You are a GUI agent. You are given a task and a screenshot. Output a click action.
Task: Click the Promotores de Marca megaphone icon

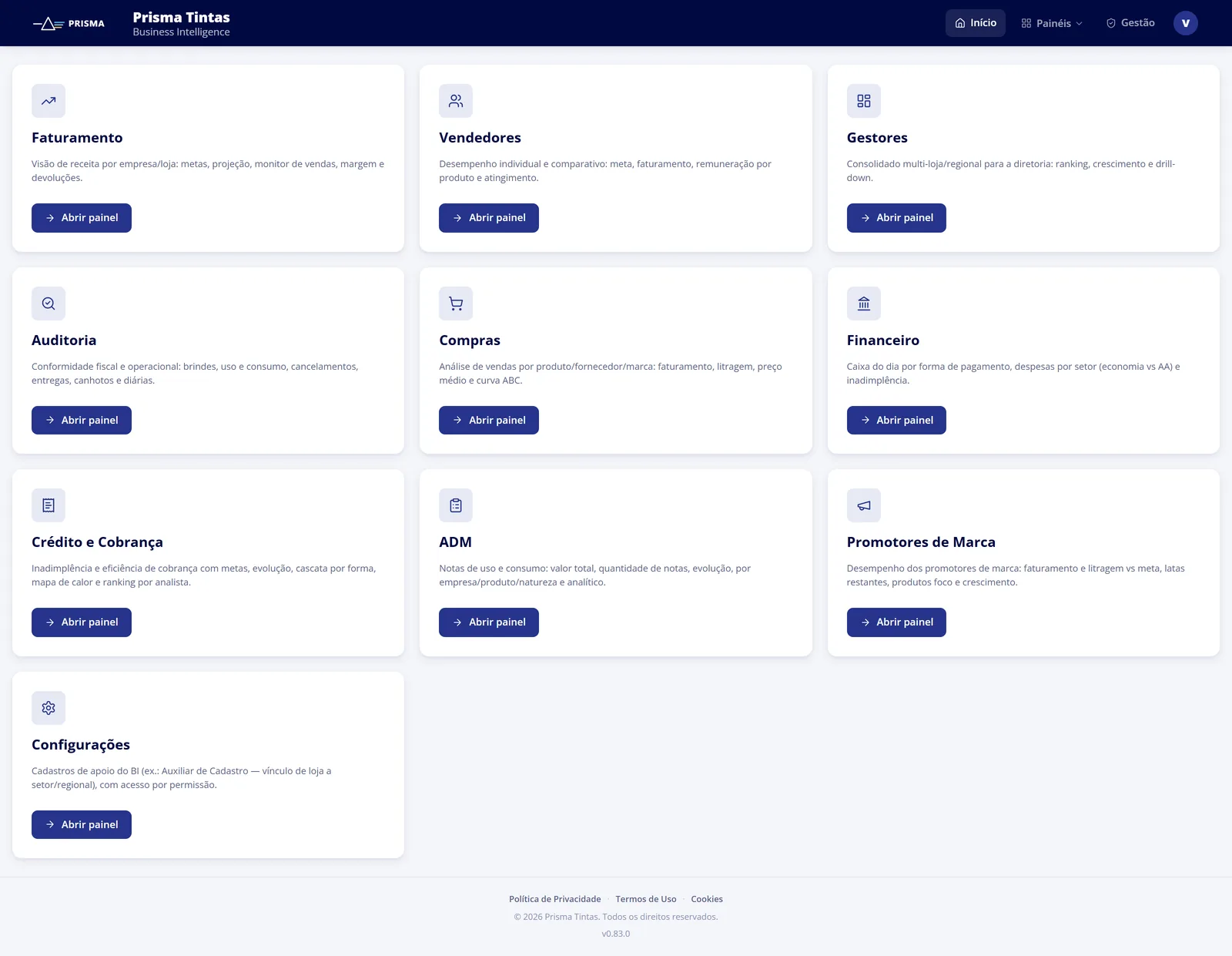pos(864,505)
